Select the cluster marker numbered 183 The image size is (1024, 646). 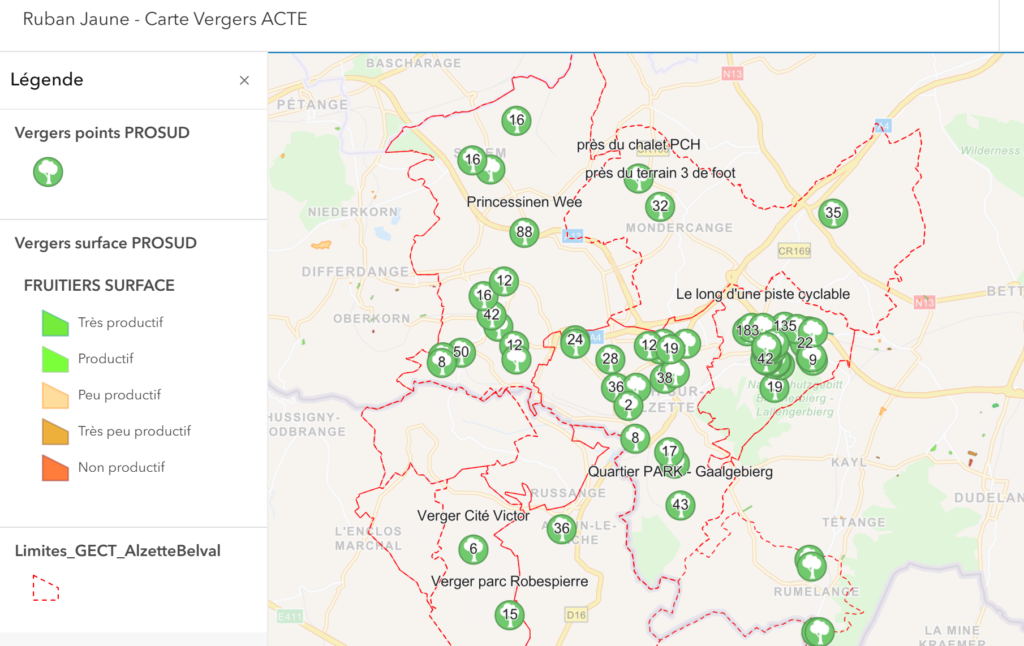click(746, 330)
